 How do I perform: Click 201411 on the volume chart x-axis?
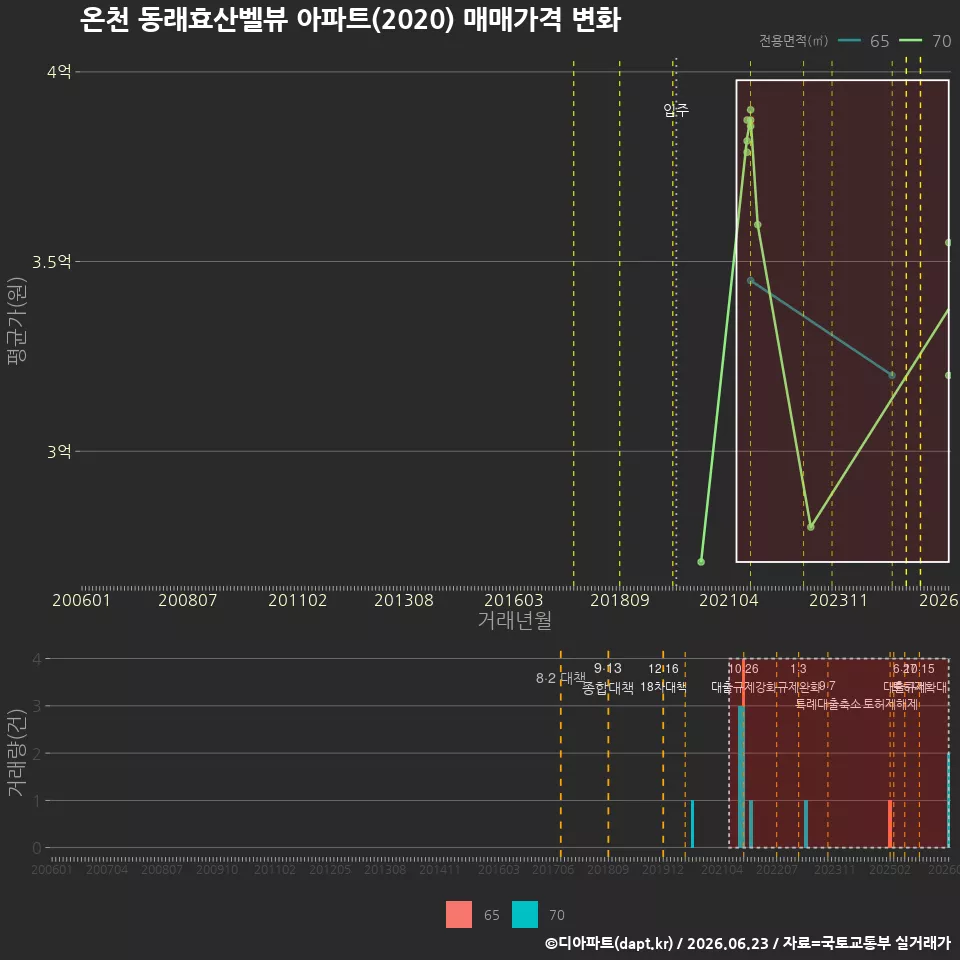pos(440,869)
